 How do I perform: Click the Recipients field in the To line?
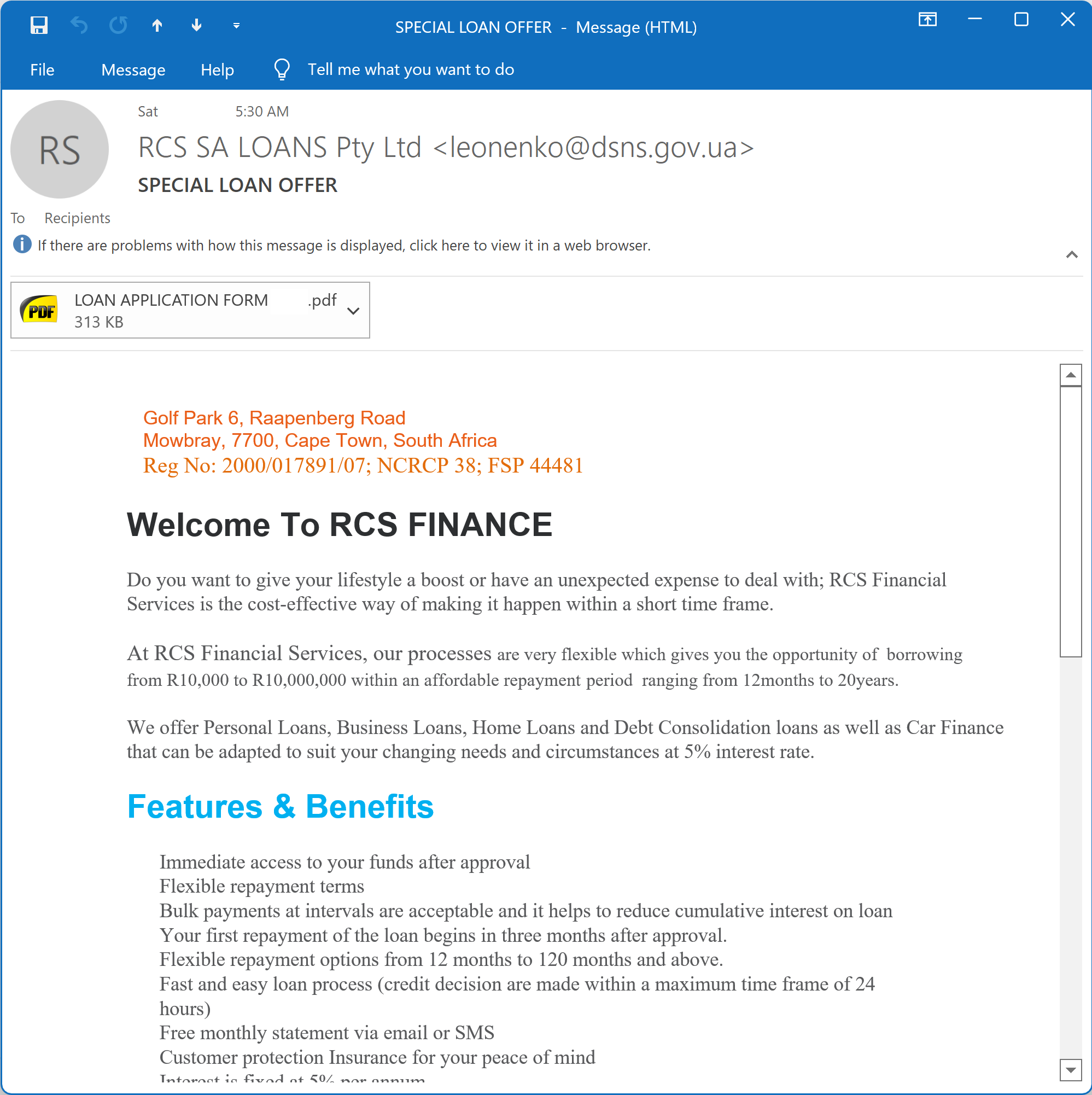pos(78,218)
